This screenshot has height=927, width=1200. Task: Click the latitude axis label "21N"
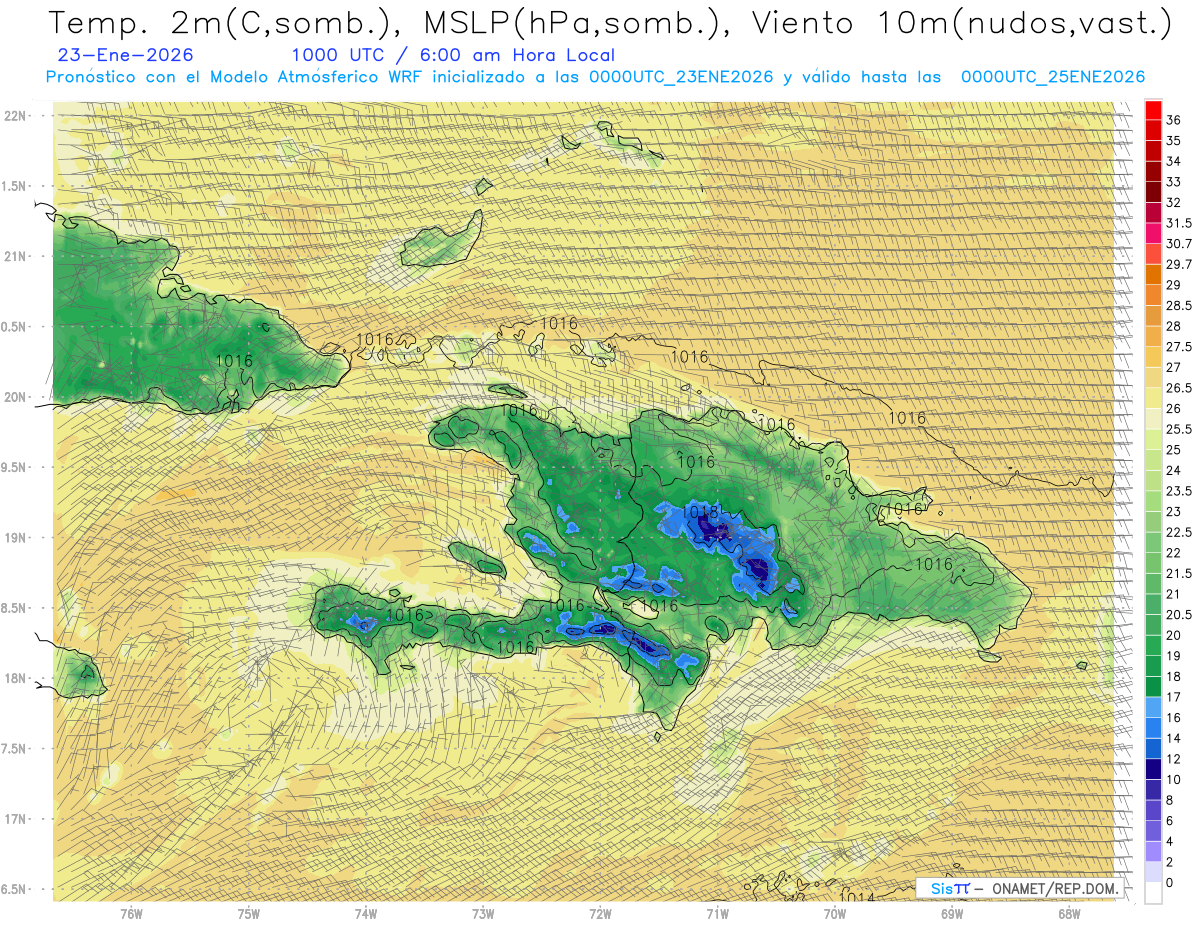14,256
